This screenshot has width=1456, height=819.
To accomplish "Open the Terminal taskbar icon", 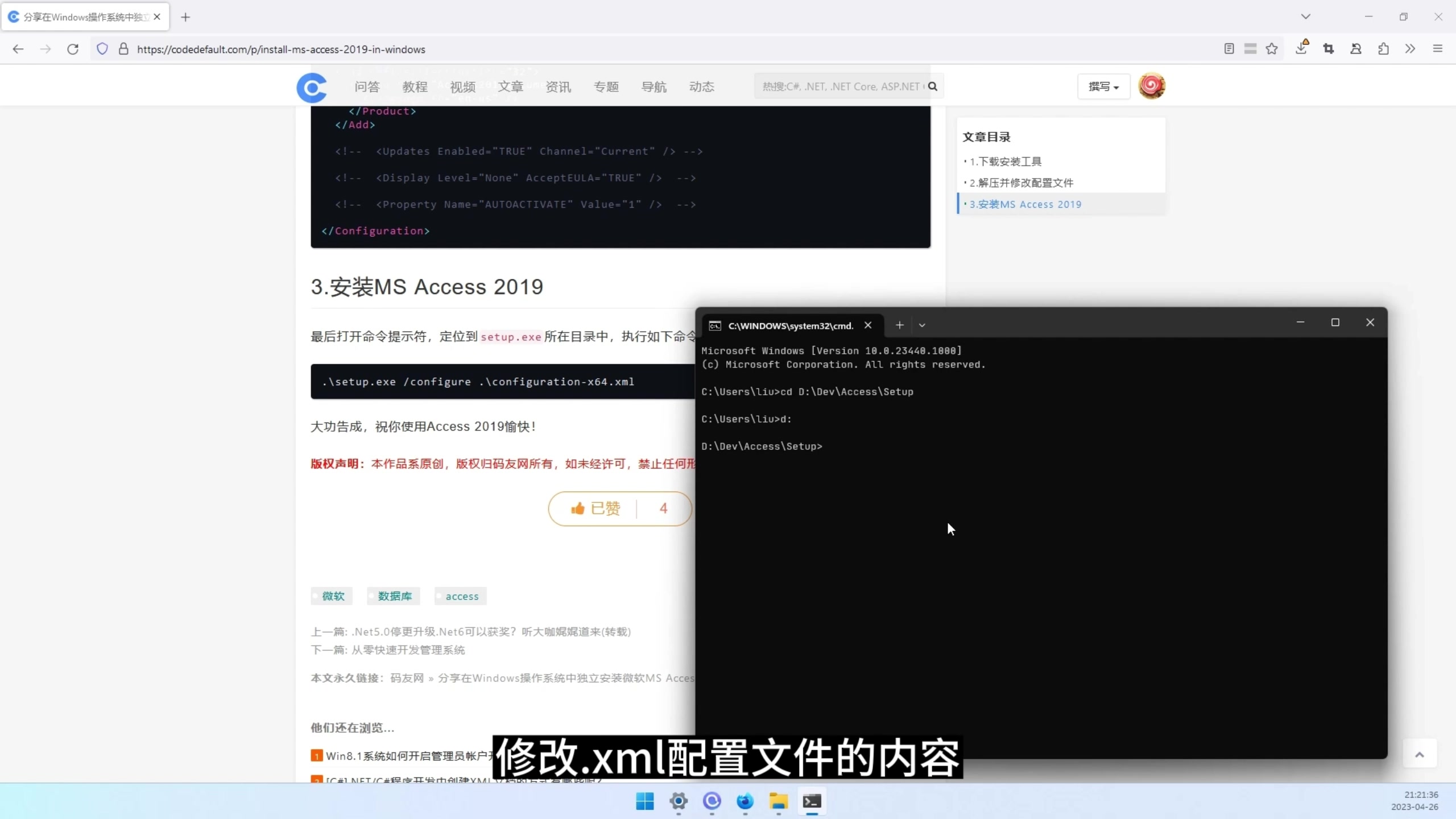I will (812, 801).
